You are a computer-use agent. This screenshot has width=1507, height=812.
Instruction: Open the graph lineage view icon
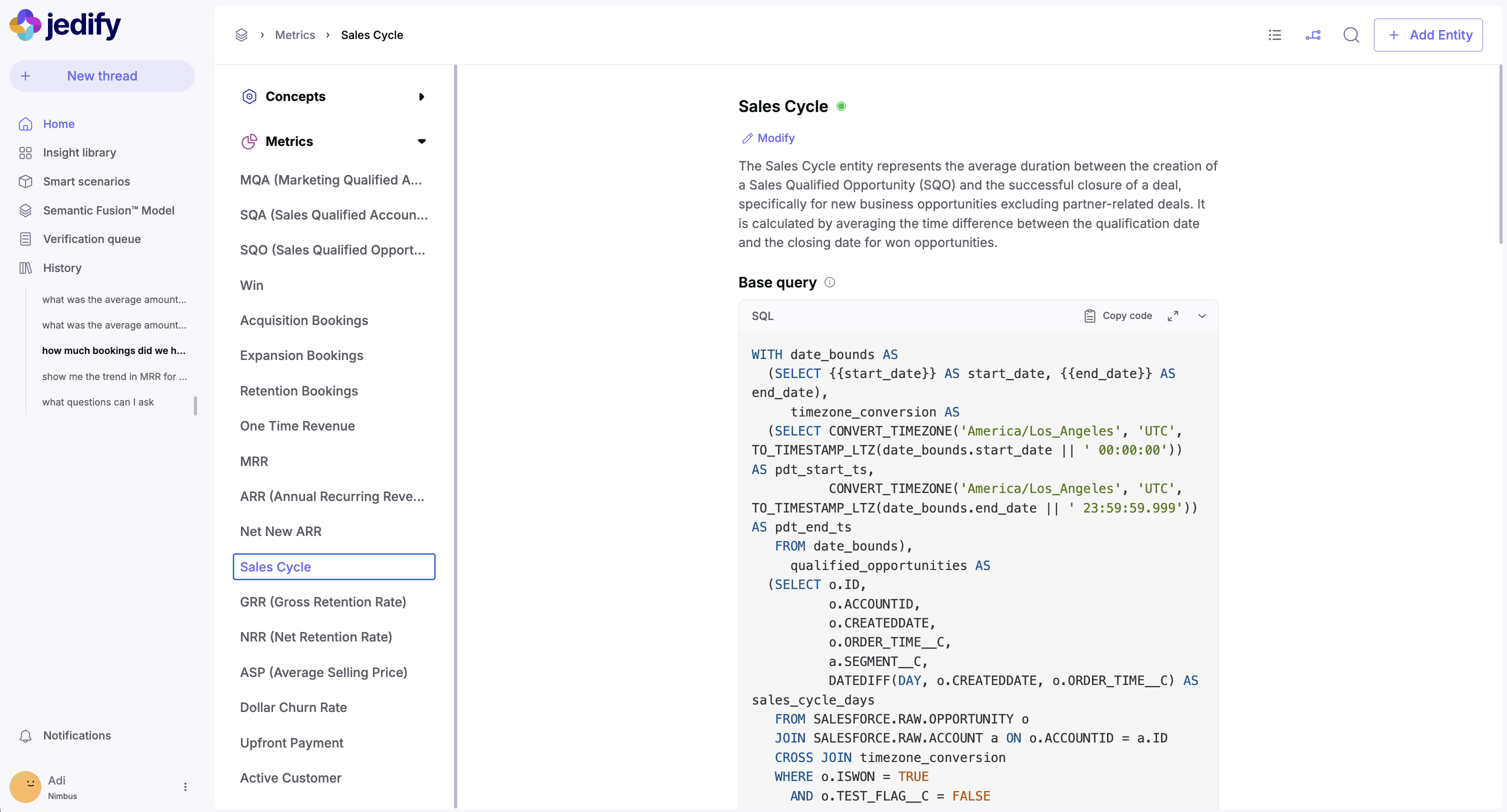pyautogui.click(x=1313, y=35)
